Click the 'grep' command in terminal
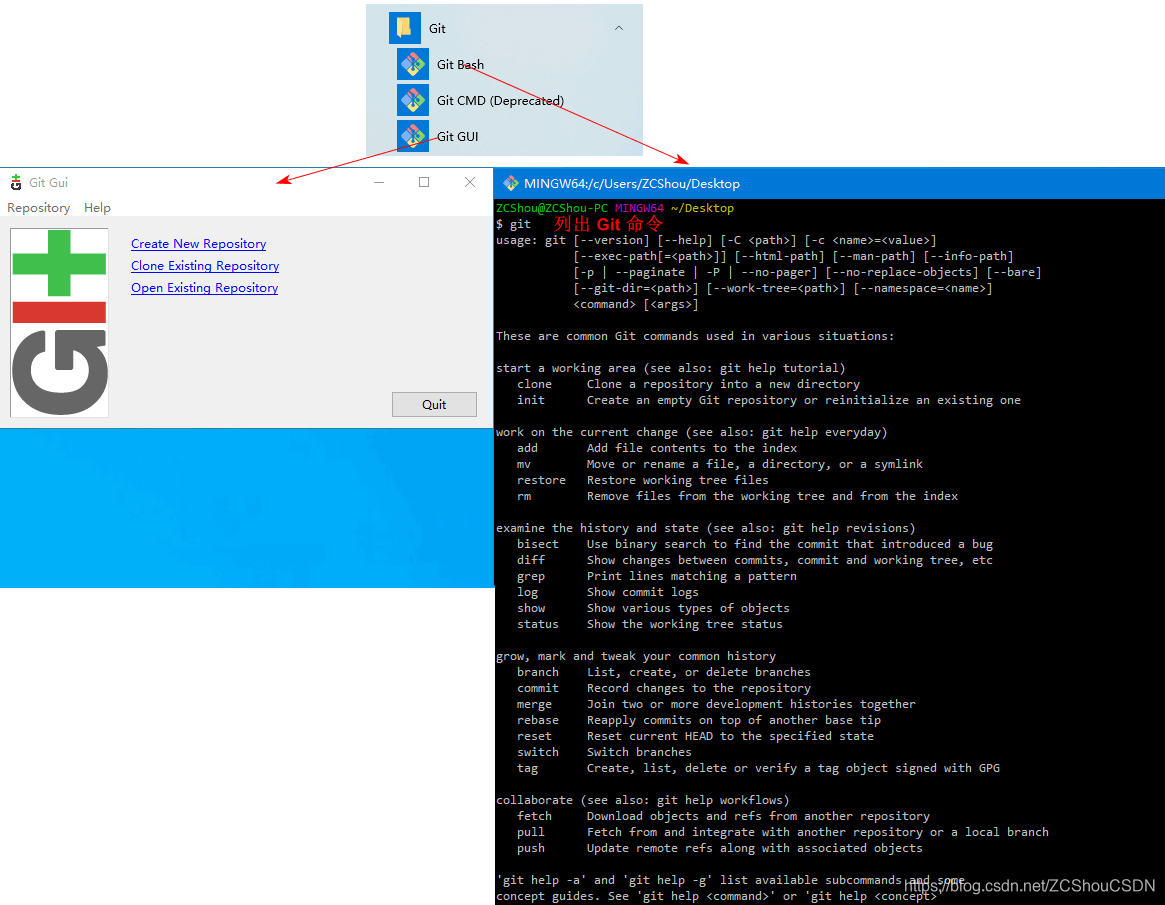The width and height of the screenshot is (1165, 905). (x=530, y=576)
